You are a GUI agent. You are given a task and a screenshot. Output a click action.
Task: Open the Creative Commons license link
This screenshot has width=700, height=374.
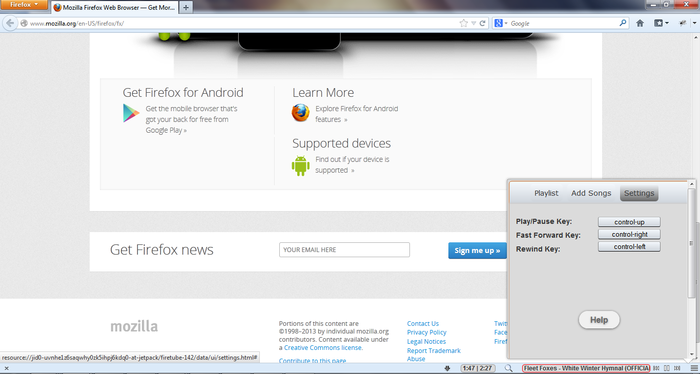[x=323, y=348]
